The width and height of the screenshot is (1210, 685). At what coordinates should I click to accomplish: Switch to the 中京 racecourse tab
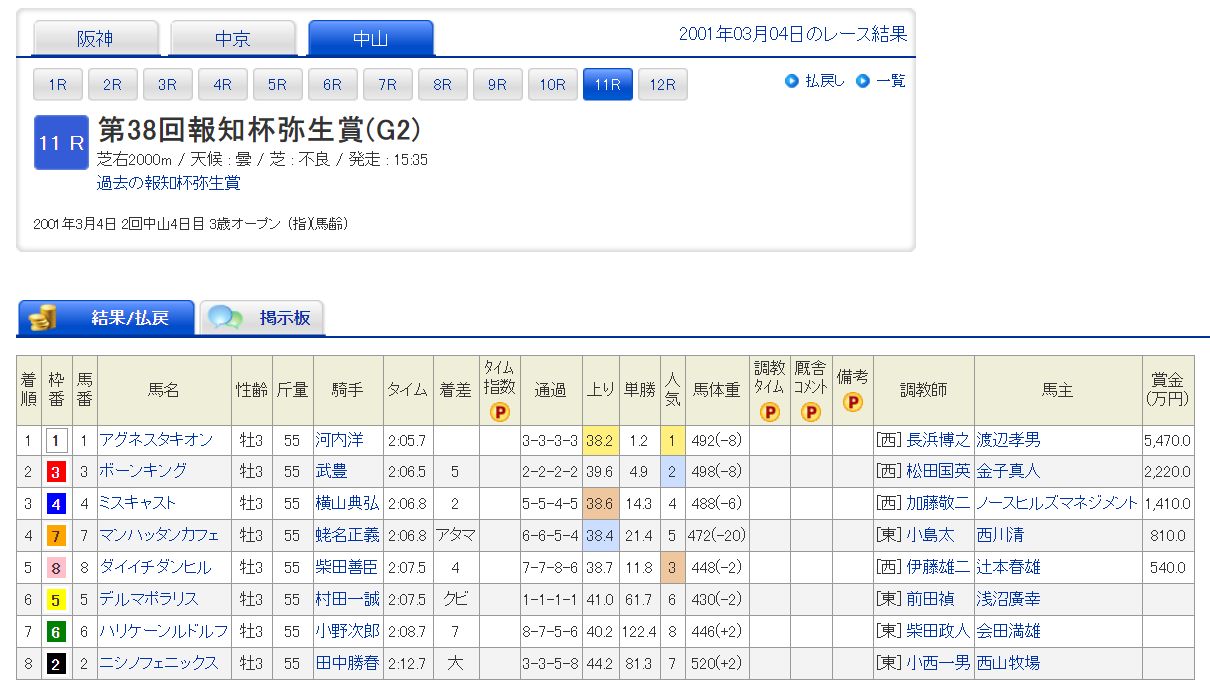233,39
